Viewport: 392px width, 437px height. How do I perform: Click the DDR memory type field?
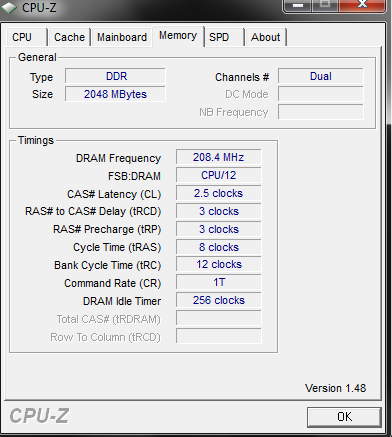point(115,76)
